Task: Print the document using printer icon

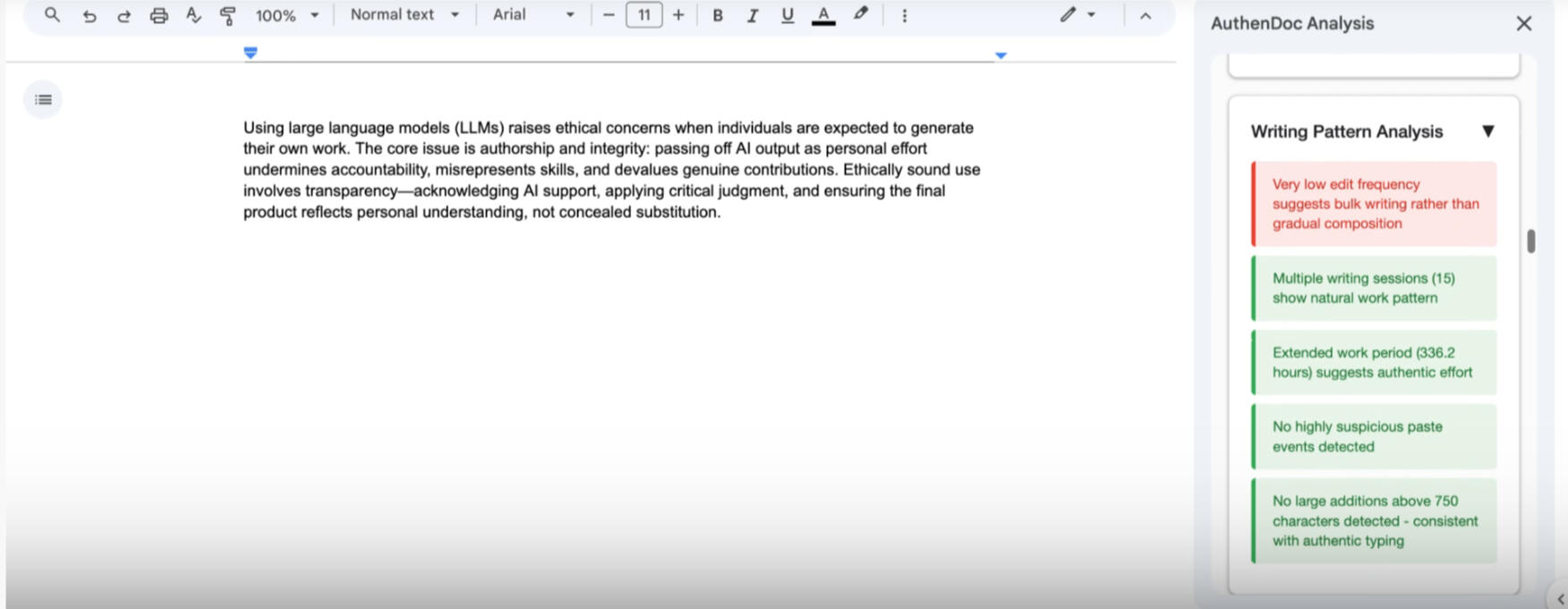Action: point(158,15)
